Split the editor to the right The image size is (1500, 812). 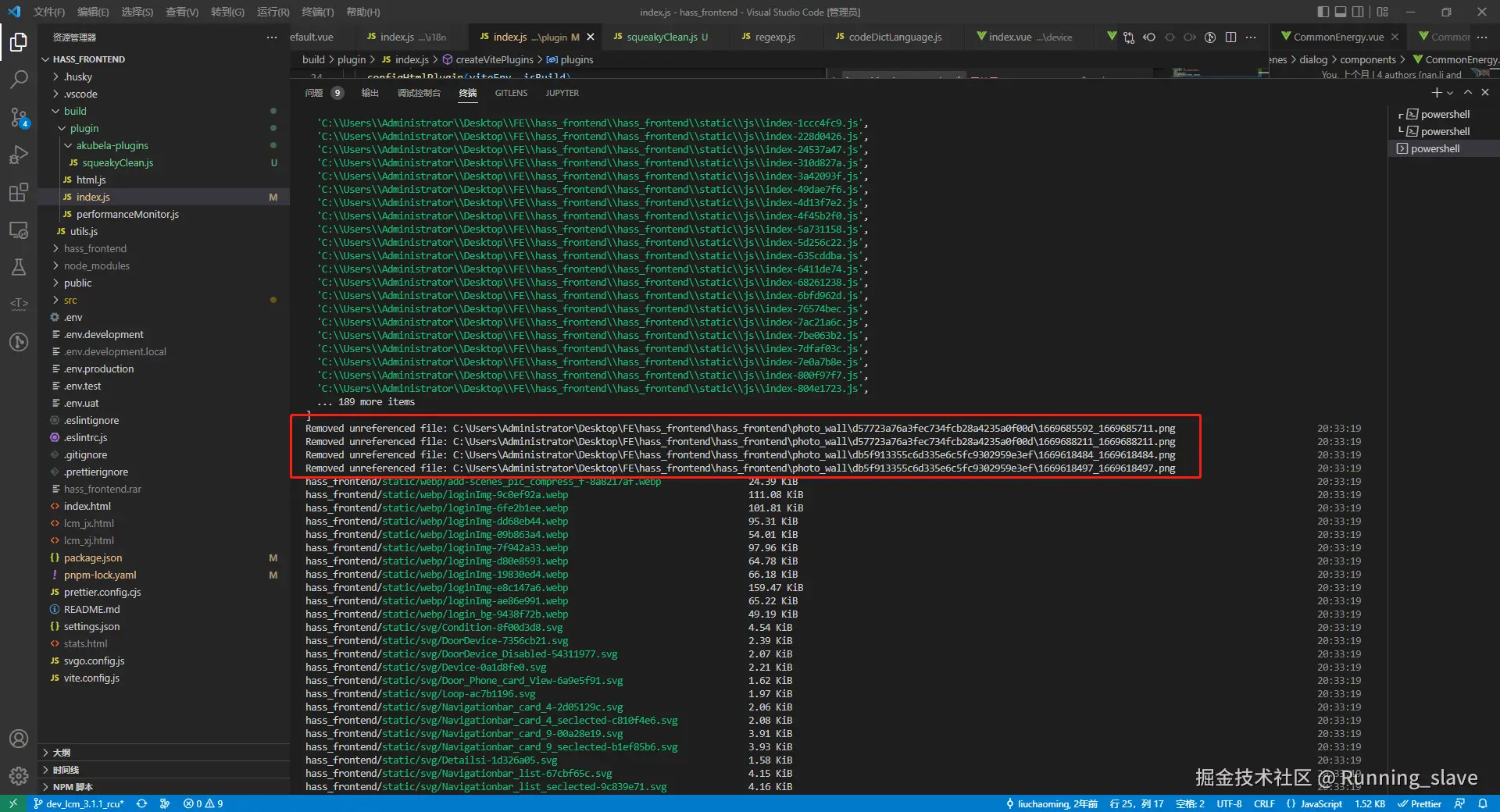(1230, 37)
